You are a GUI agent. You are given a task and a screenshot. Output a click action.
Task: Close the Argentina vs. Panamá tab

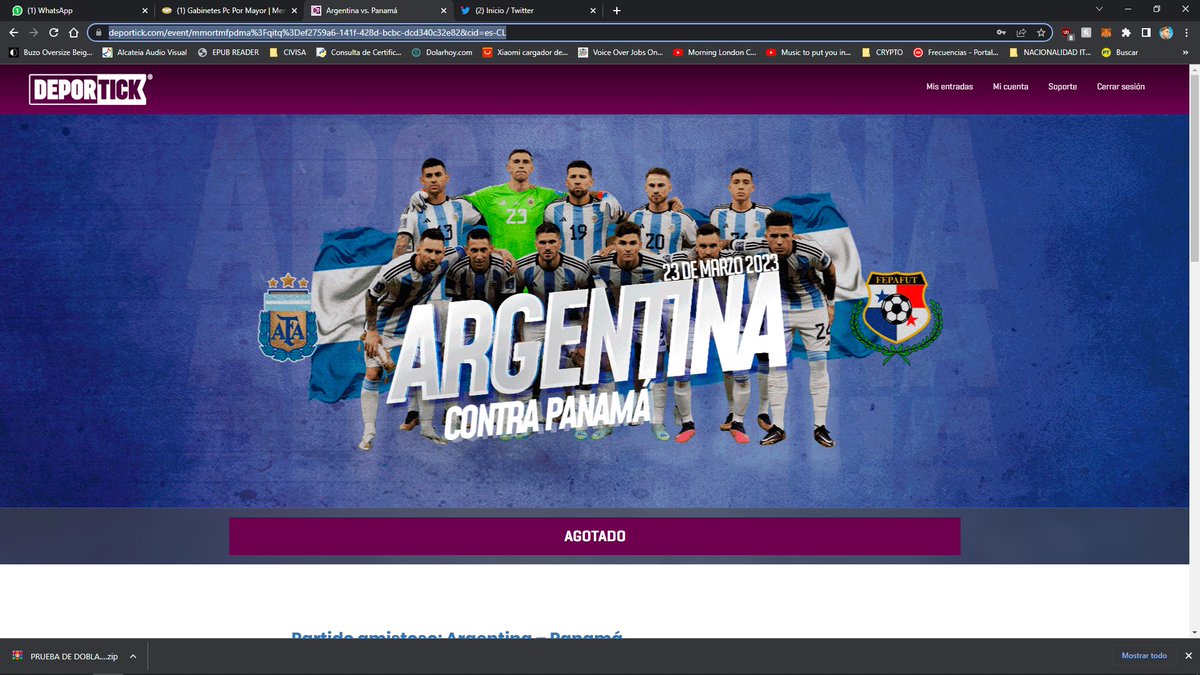(444, 10)
